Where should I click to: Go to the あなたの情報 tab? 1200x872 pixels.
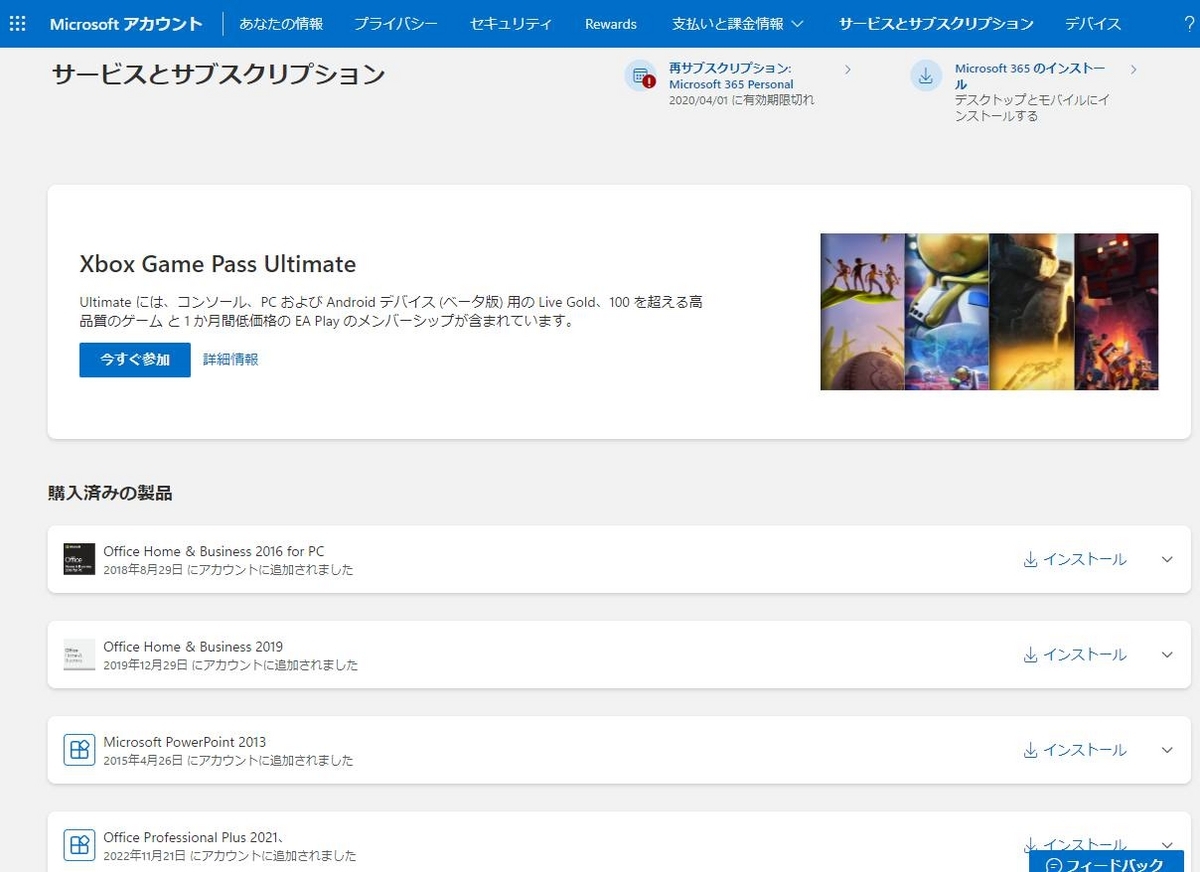[x=281, y=23]
